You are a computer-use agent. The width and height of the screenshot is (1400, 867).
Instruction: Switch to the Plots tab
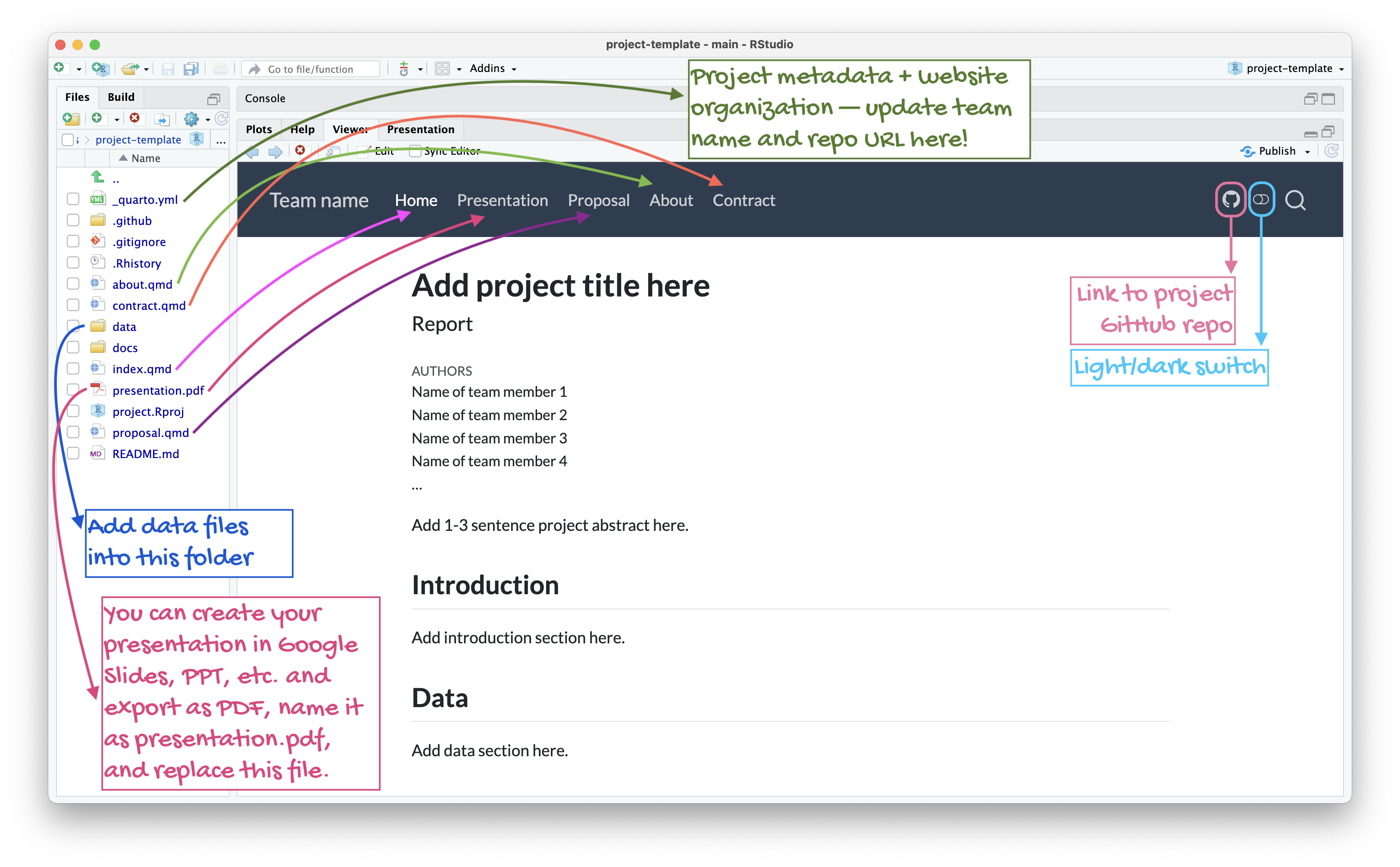pyautogui.click(x=259, y=129)
